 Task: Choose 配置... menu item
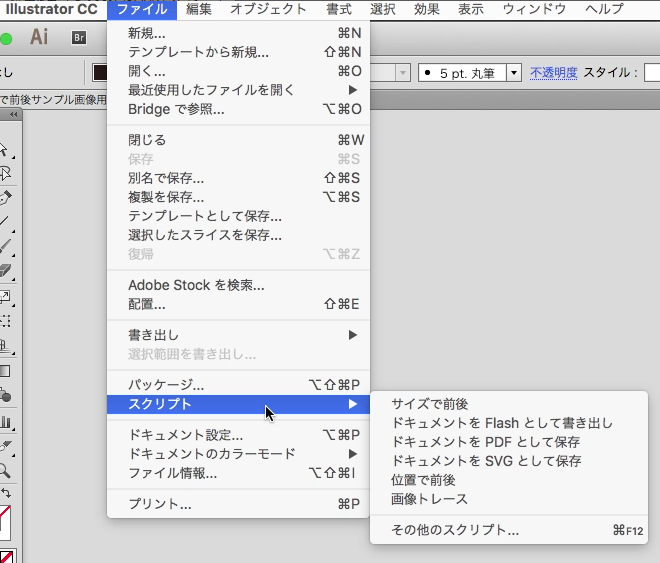(238, 304)
